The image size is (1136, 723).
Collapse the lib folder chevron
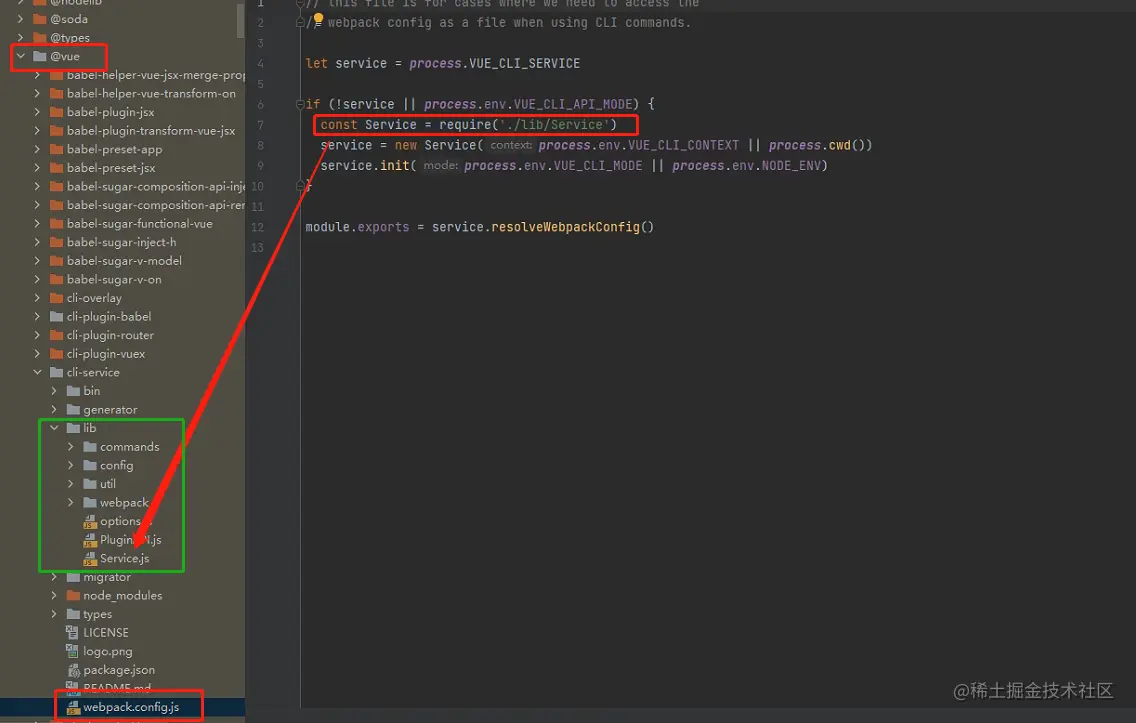[x=54, y=428]
